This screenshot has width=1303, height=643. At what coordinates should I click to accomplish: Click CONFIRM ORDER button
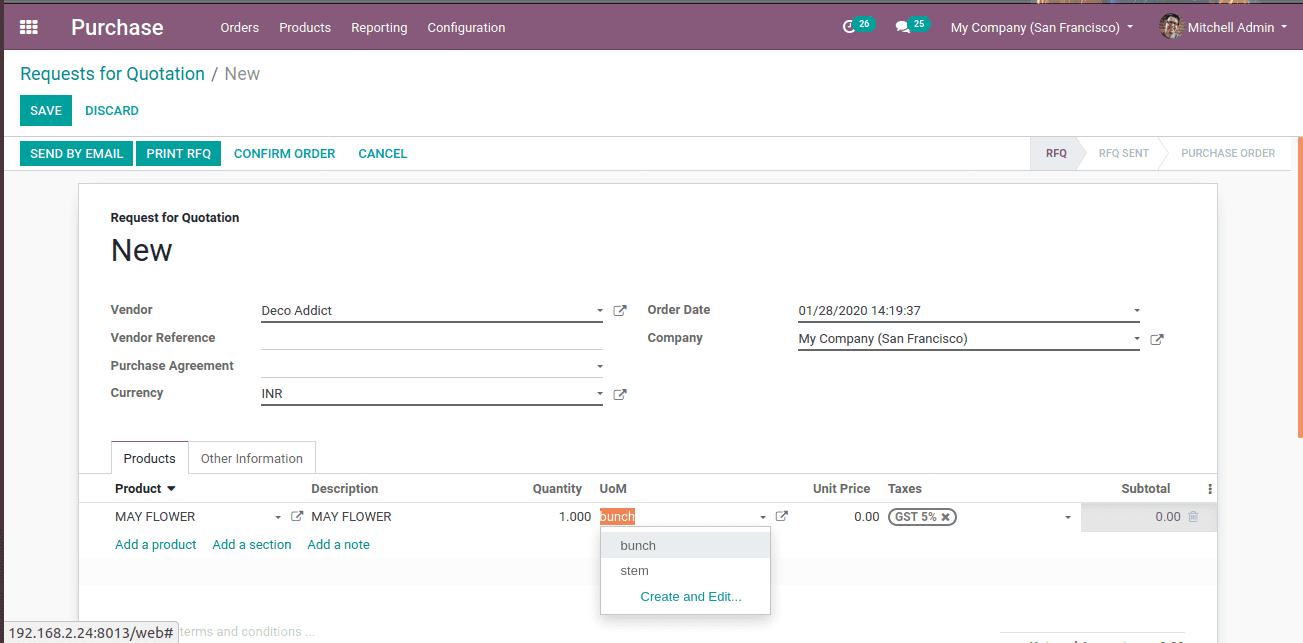[285, 153]
